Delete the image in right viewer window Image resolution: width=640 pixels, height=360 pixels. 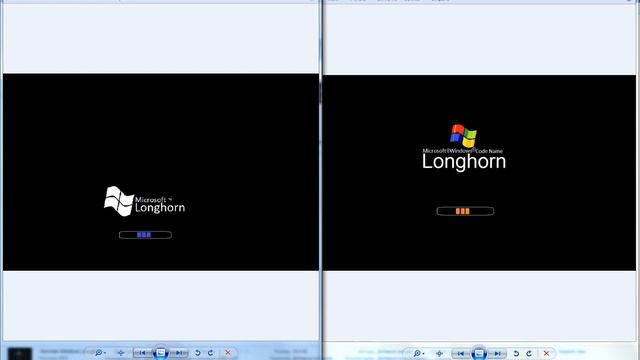pyautogui.click(x=546, y=353)
